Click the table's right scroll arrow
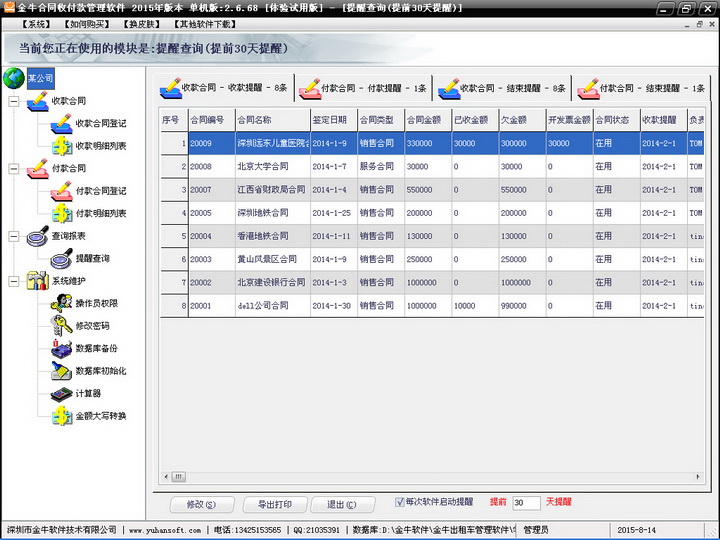Screen dimensions: 720x540 (x=698, y=477)
